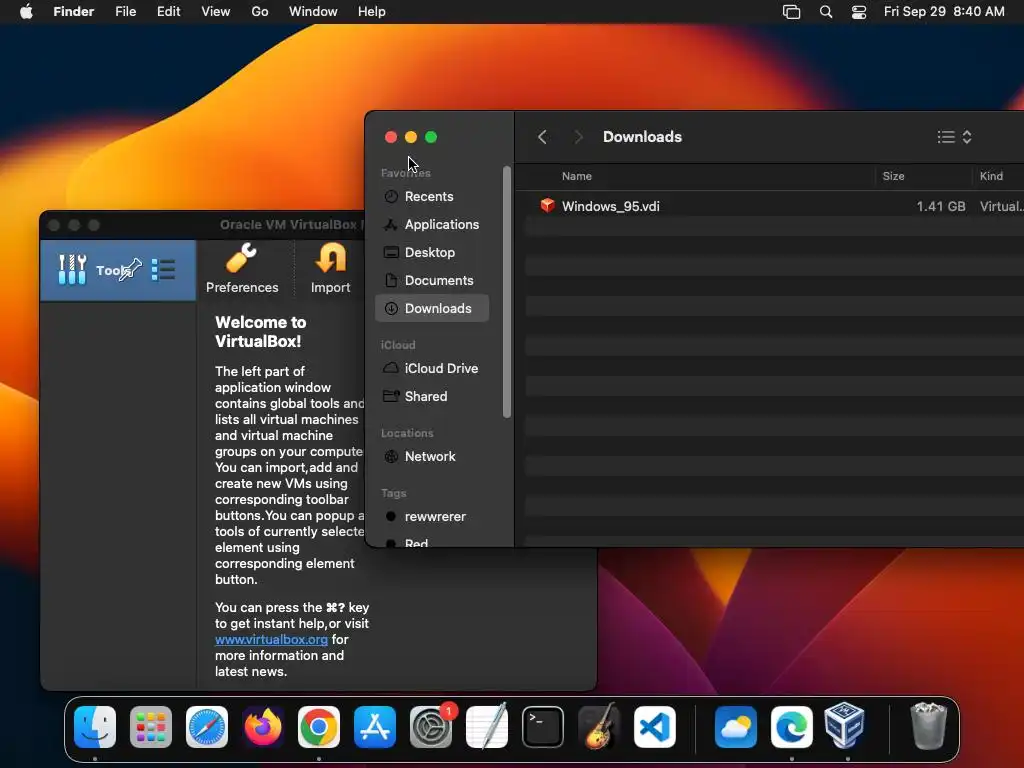
Task: Open Shared folder in Finder sidebar
Action: tap(432, 396)
